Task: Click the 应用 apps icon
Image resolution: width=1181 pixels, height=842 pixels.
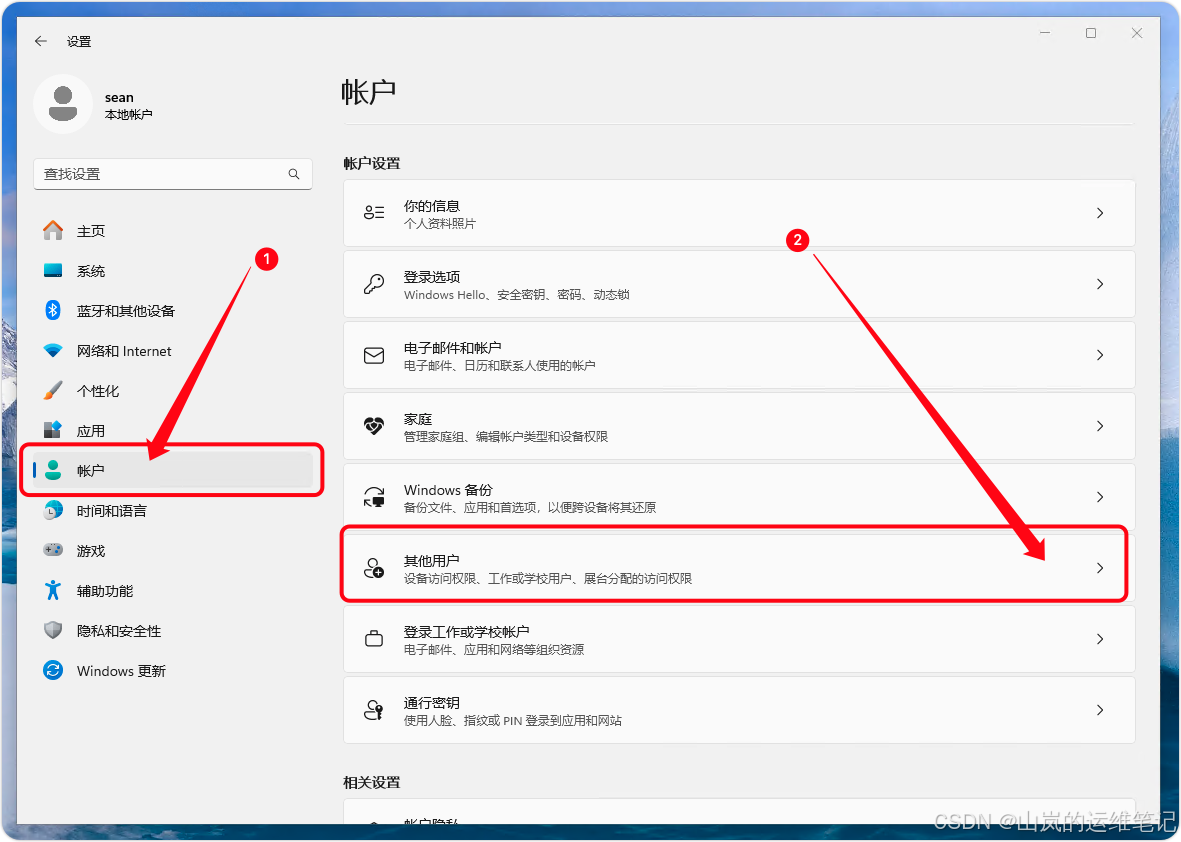Action: (53, 430)
